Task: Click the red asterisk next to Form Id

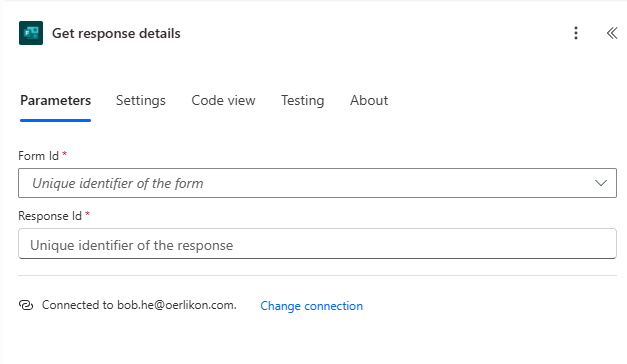Action: point(64,154)
